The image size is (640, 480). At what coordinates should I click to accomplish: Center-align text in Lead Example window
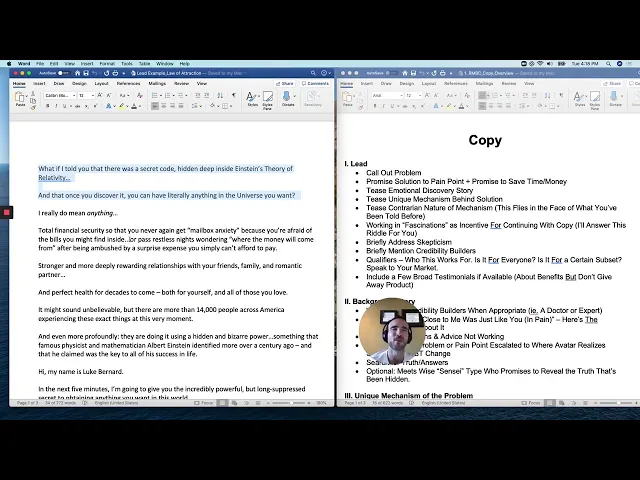(163, 106)
